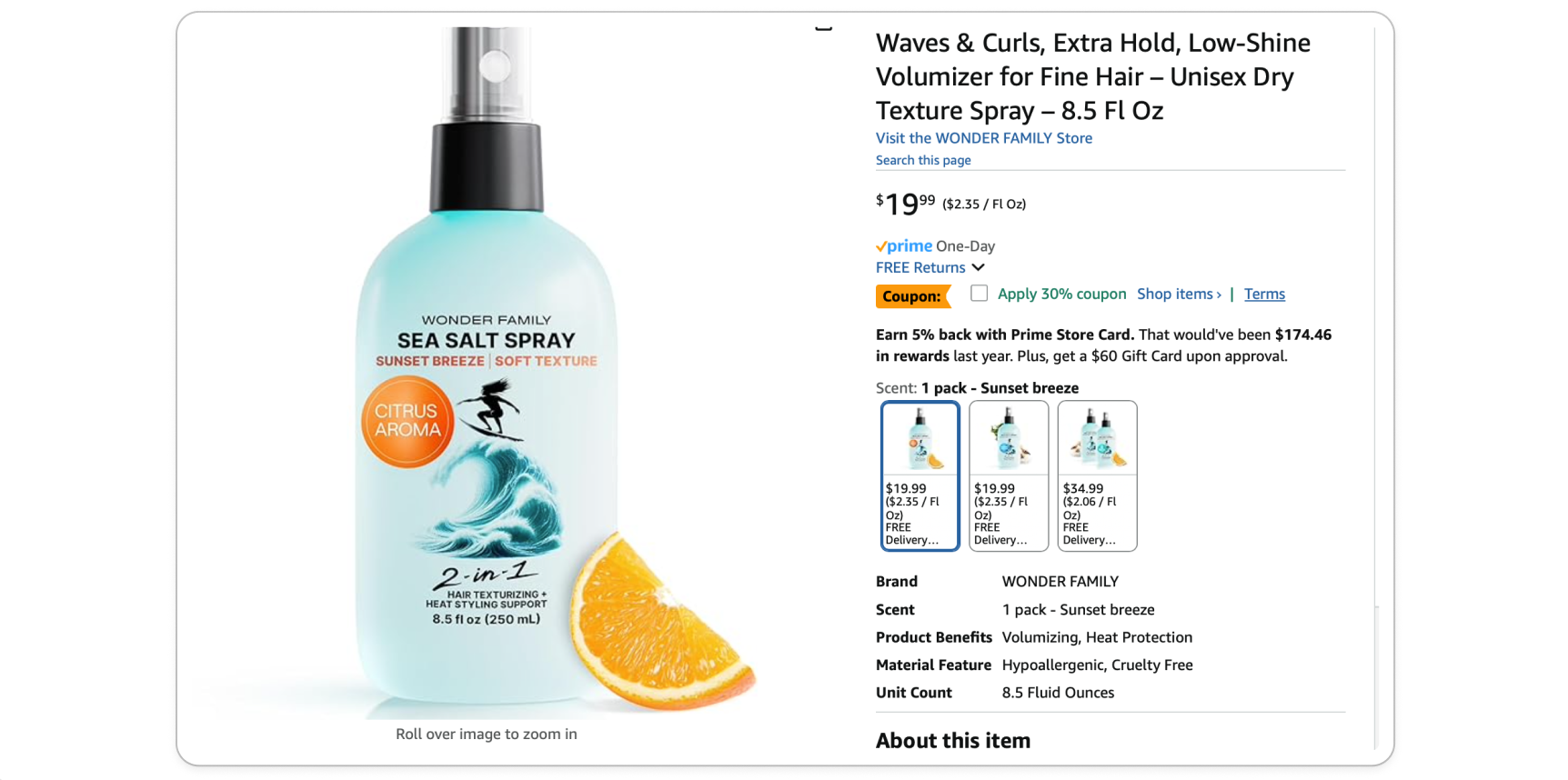Click the Roll over image to zoom text

tap(487, 734)
